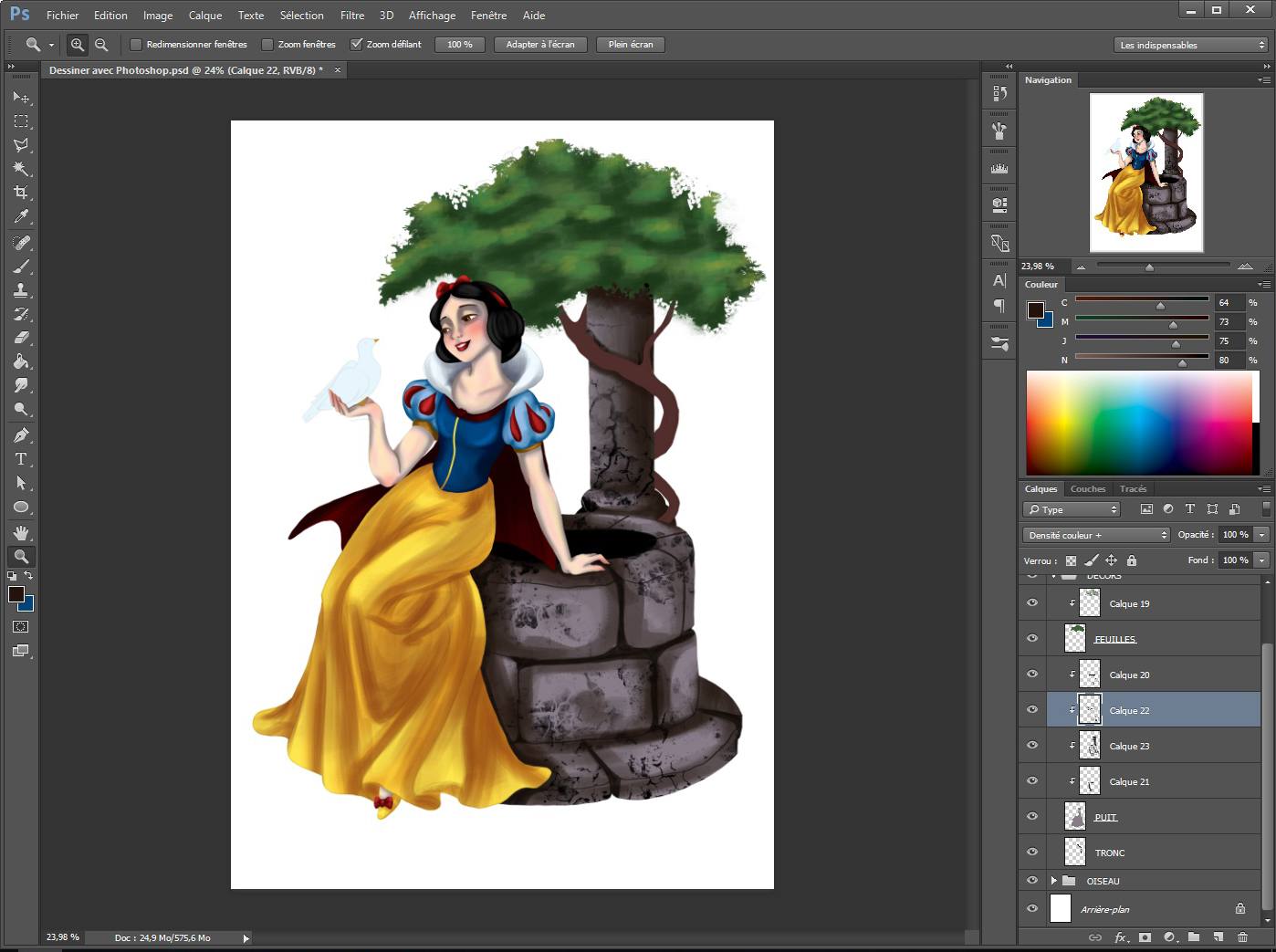1276x952 pixels.
Task: Select the Lasso tool
Action: (20, 145)
